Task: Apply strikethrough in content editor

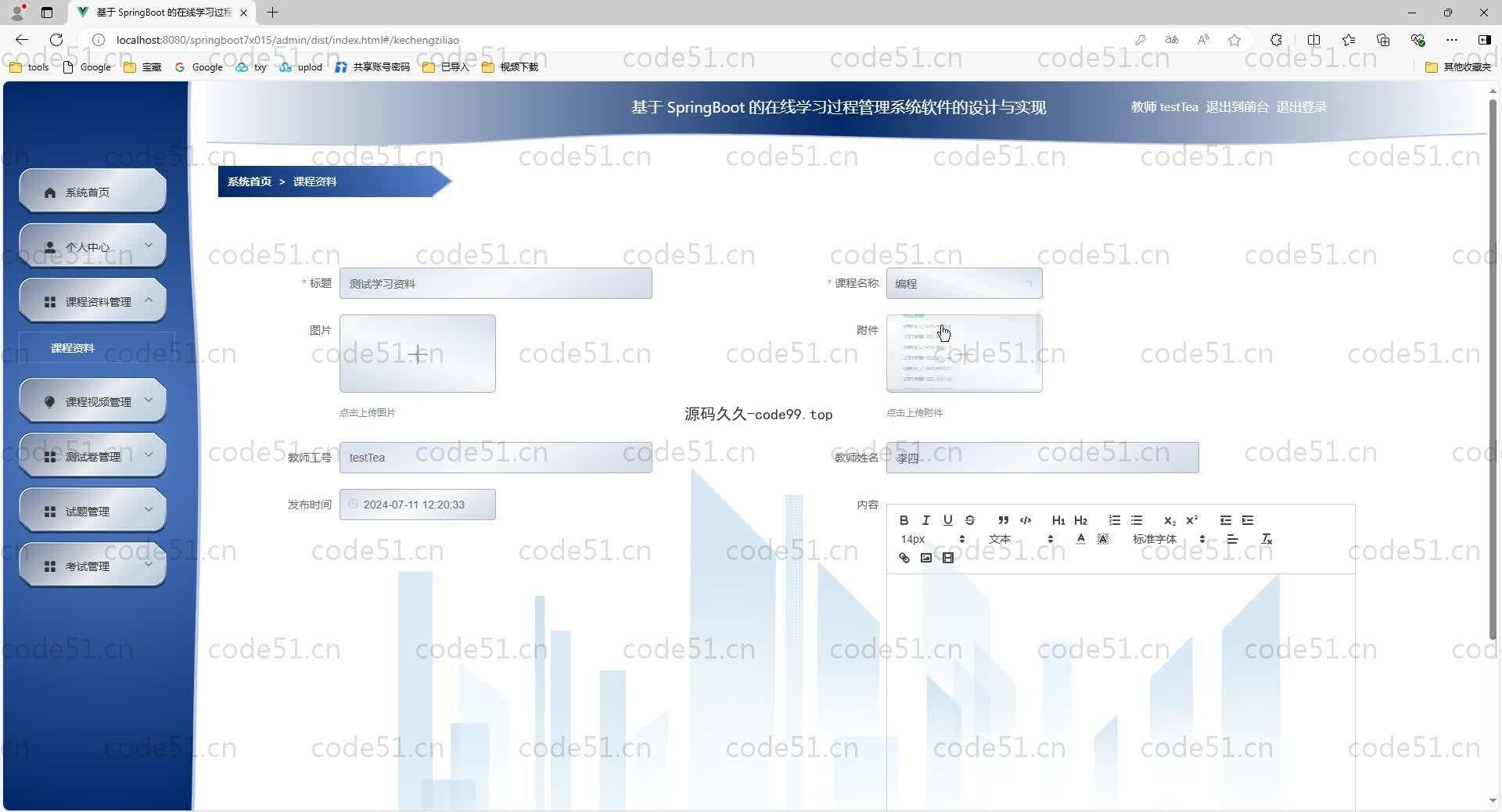Action: coord(969,520)
